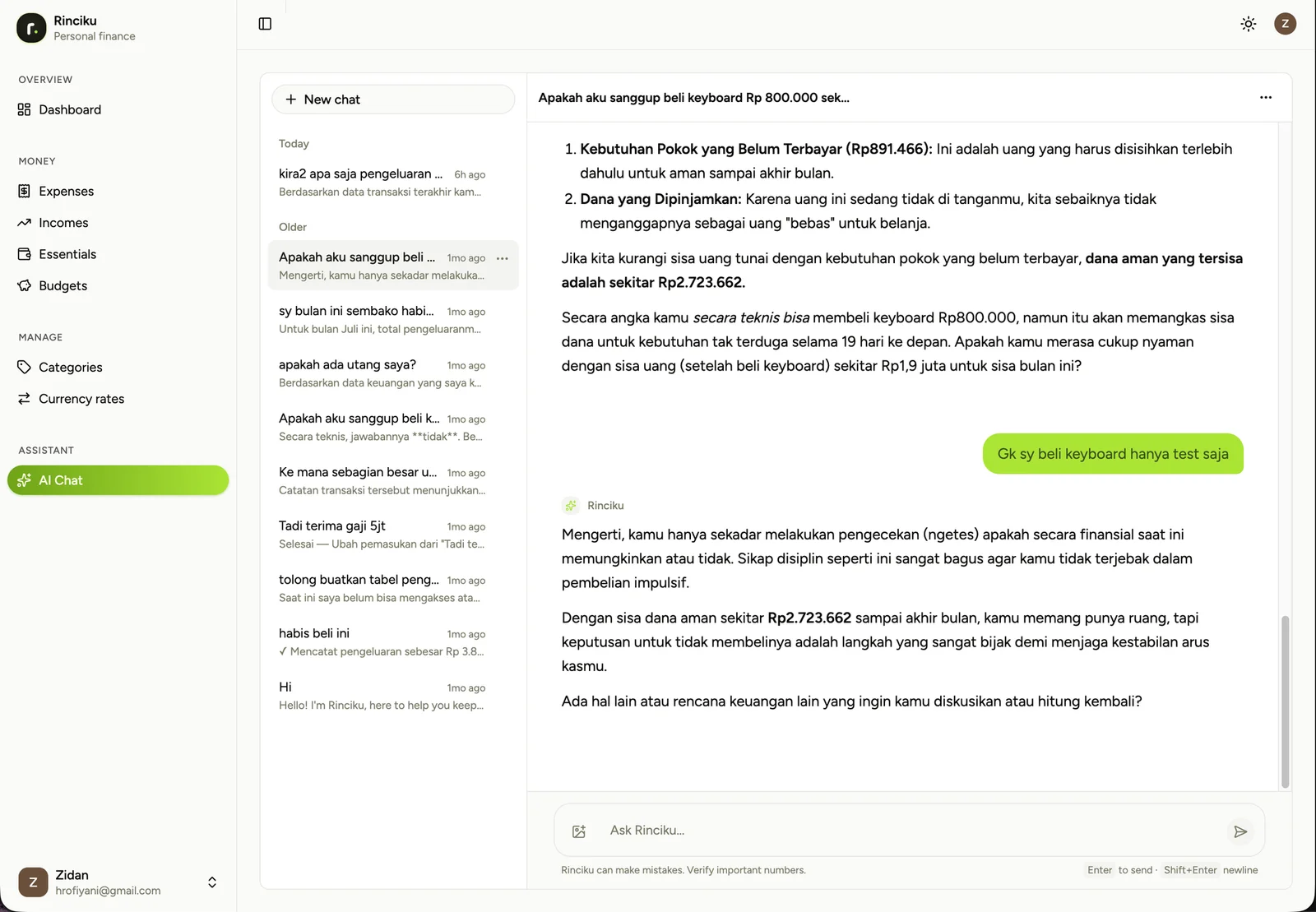Open chat 'habis beli ini'
This screenshot has height=912, width=1316.
393,641
